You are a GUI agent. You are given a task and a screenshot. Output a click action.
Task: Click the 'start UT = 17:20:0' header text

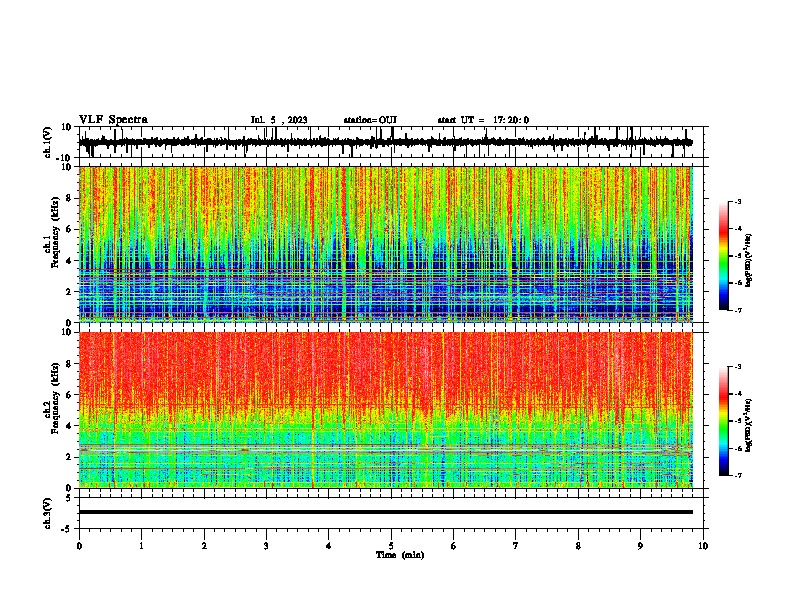click(483, 120)
